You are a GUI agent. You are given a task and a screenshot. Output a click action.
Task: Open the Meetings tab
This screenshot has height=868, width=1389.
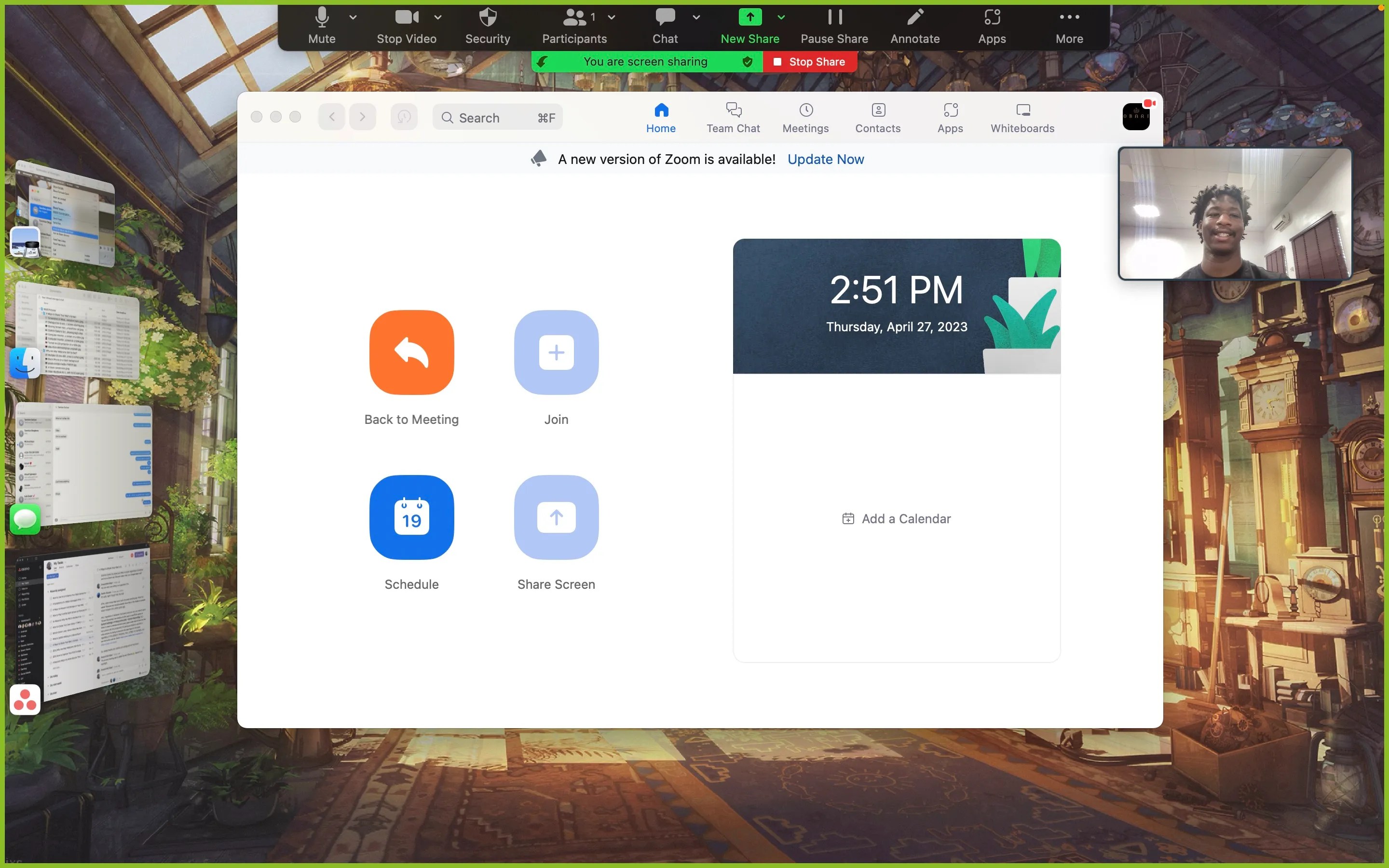point(804,117)
